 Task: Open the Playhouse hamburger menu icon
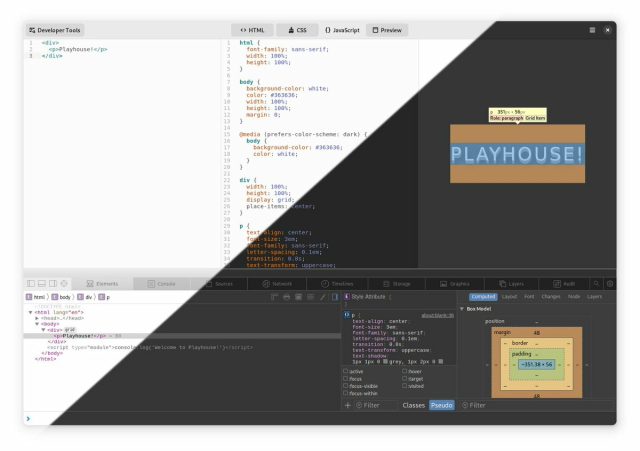point(592,30)
